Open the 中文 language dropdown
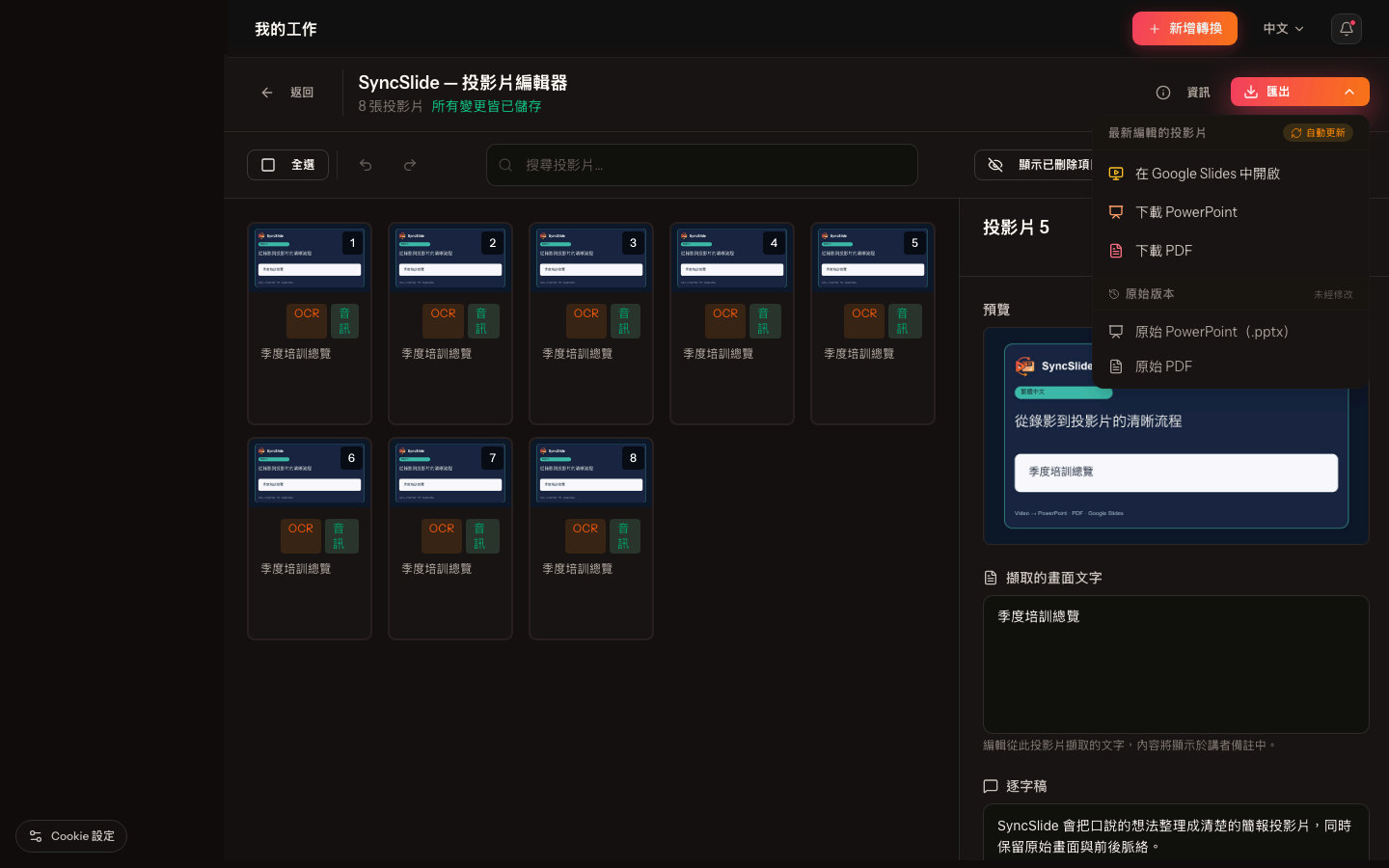 coord(1283,29)
